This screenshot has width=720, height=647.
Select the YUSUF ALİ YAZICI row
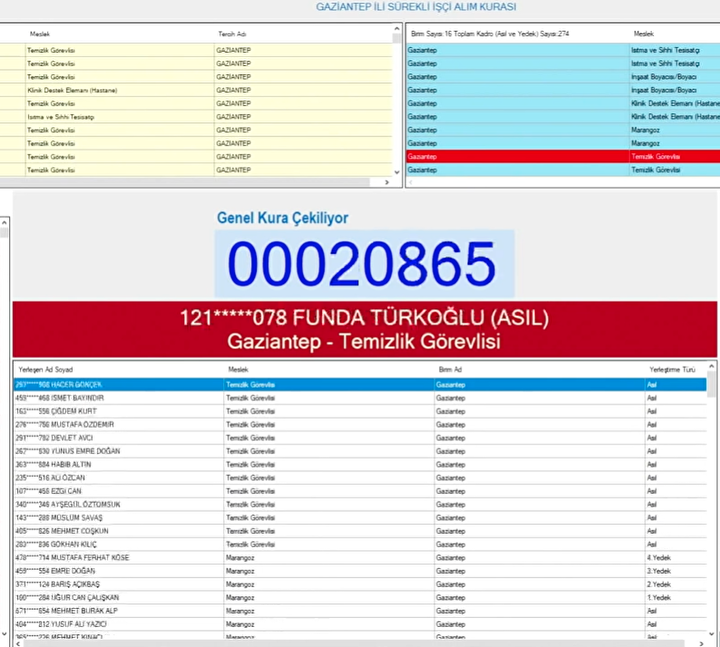tap(360, 624)
